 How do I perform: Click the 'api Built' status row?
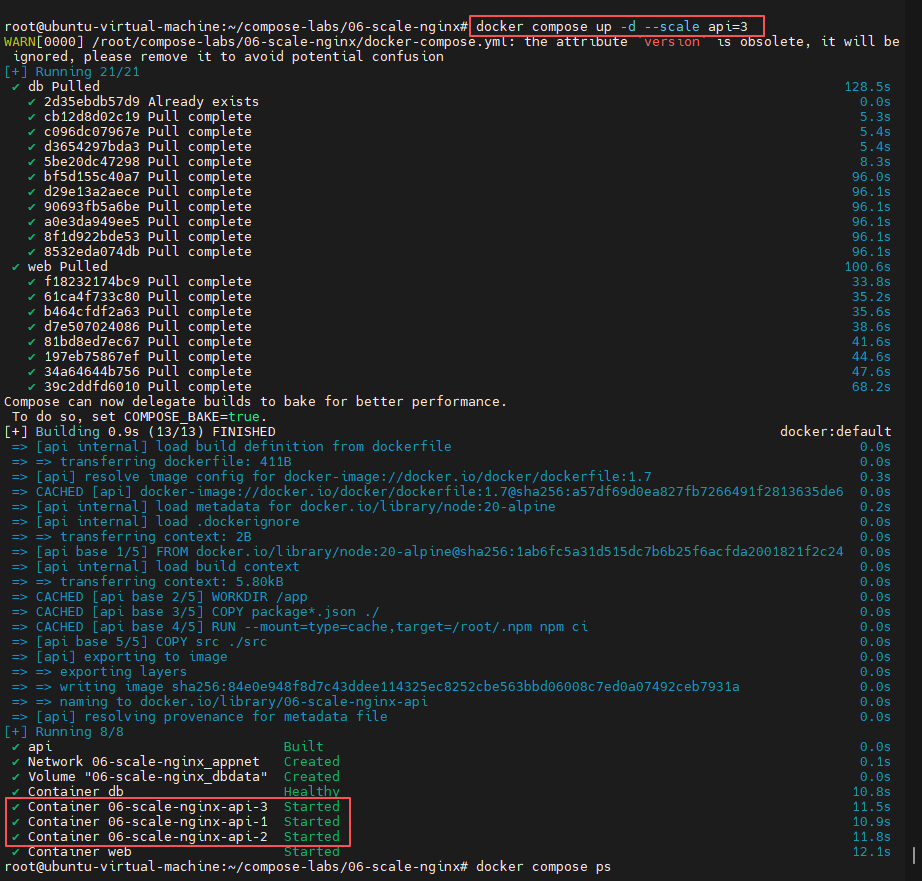pos(175,746)
